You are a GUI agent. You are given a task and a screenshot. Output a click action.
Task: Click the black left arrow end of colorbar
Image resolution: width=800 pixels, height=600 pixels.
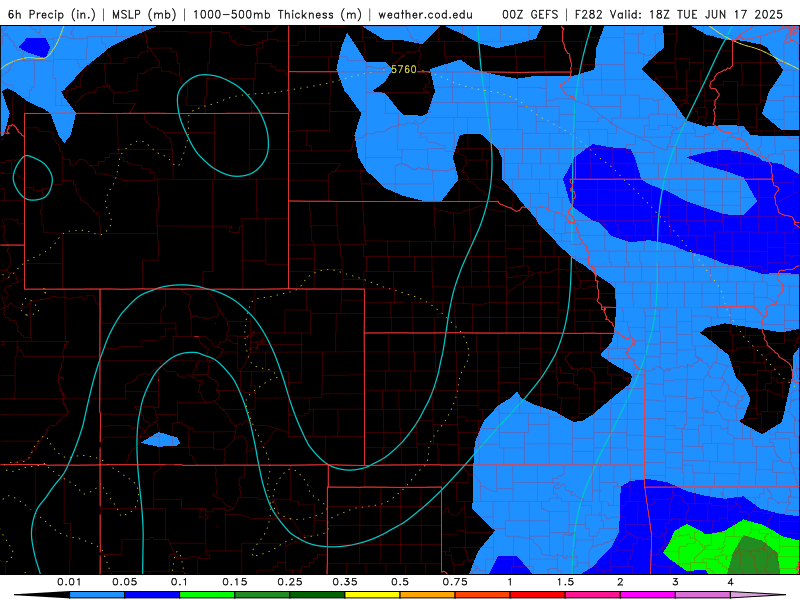pos(42,595)
